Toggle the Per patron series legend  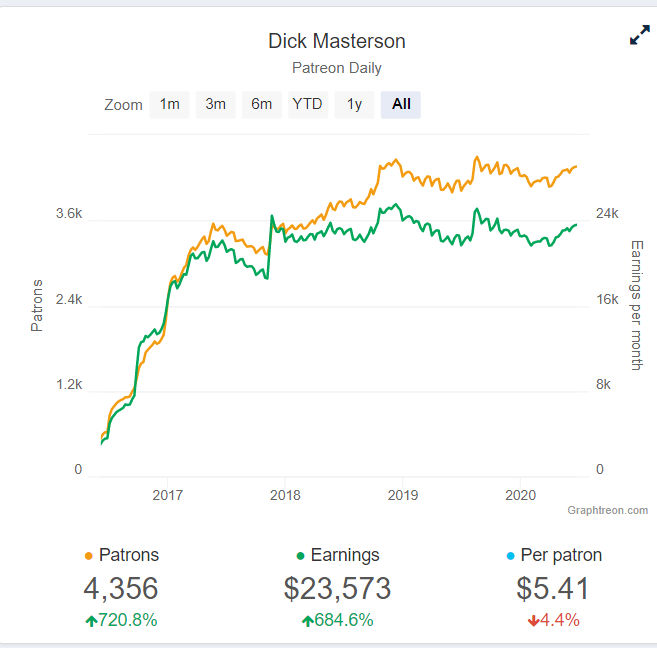pyautogui.click(x=554, y=555)
